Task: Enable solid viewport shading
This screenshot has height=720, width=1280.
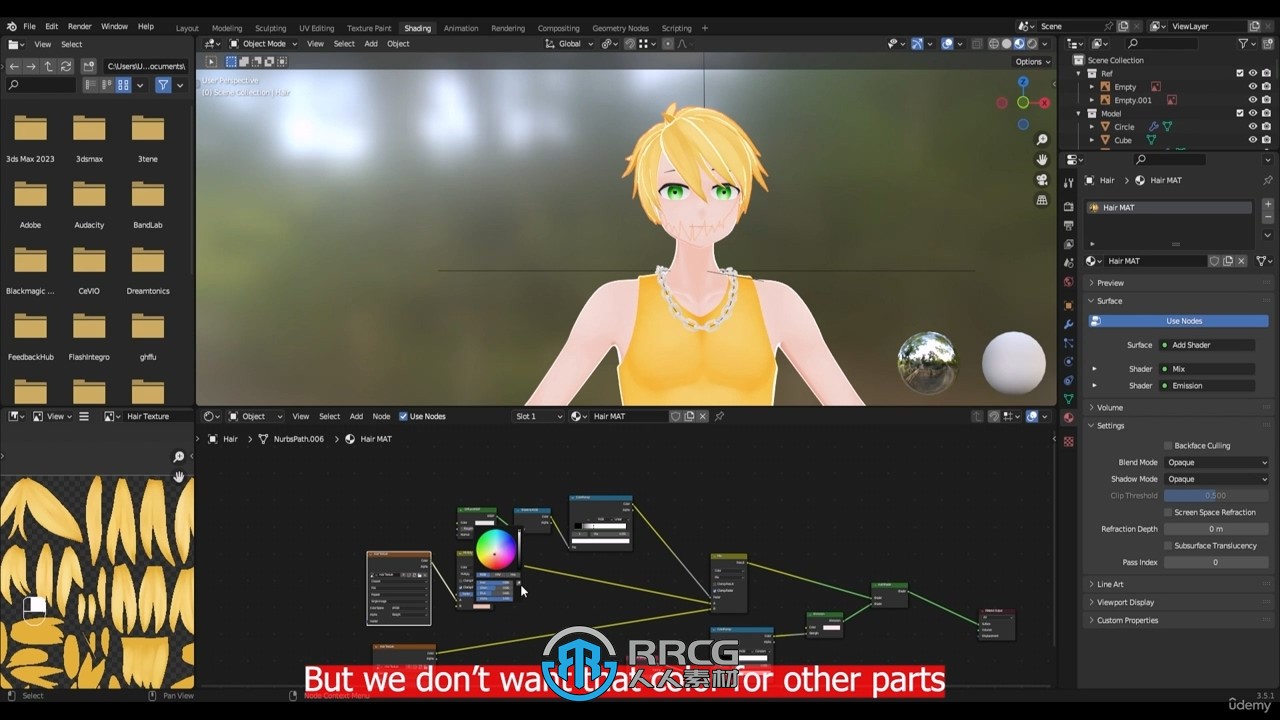Action: coord(1006,44)
